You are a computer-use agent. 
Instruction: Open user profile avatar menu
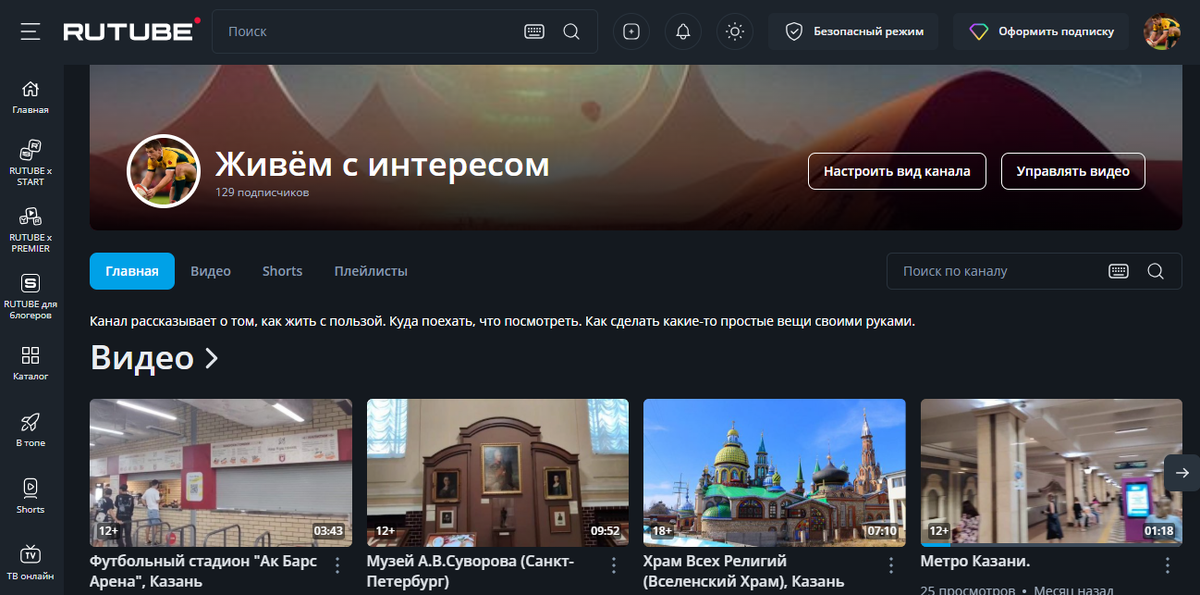1162,31
